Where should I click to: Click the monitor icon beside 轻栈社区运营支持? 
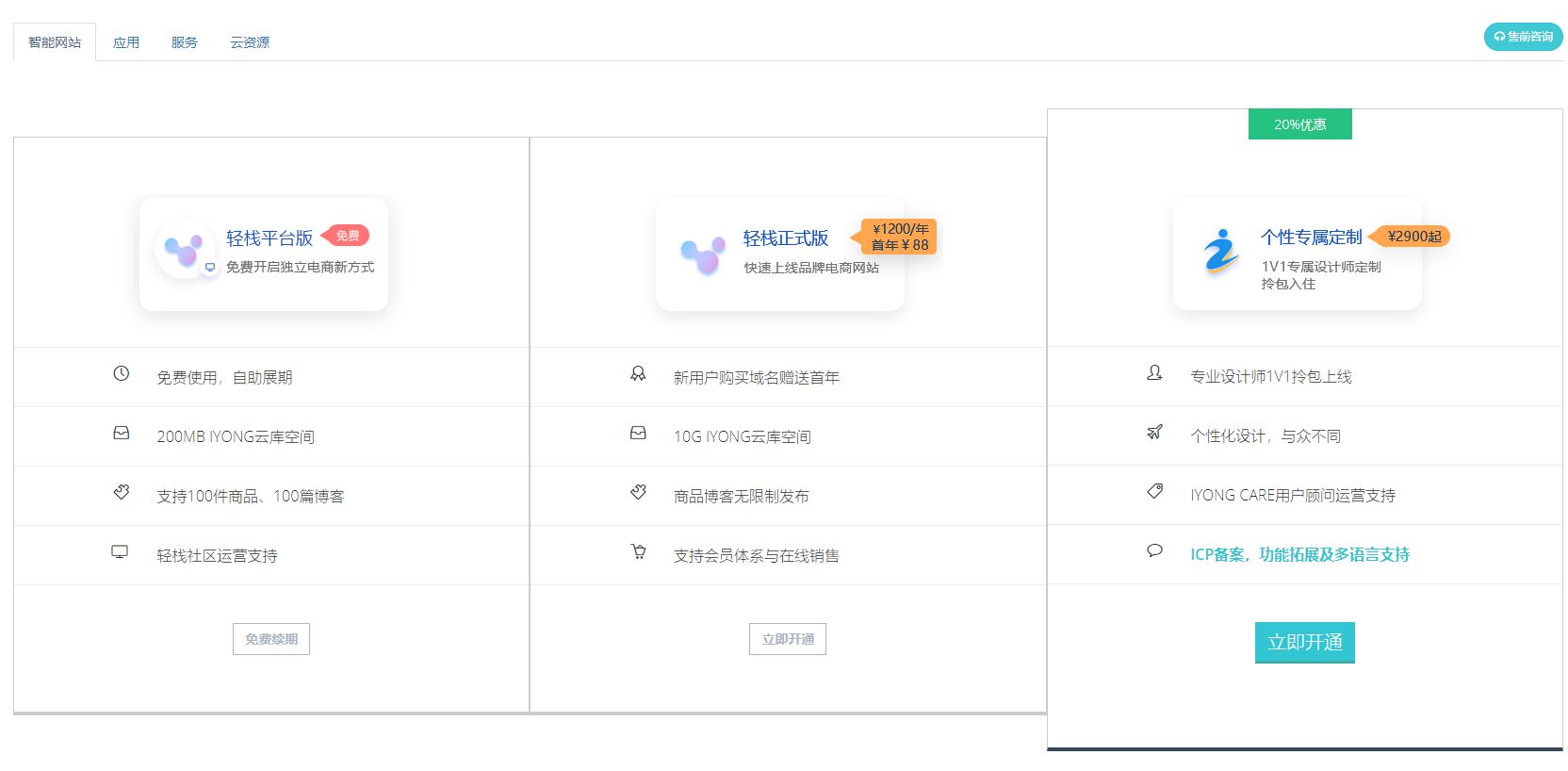(x=120, y=552)
